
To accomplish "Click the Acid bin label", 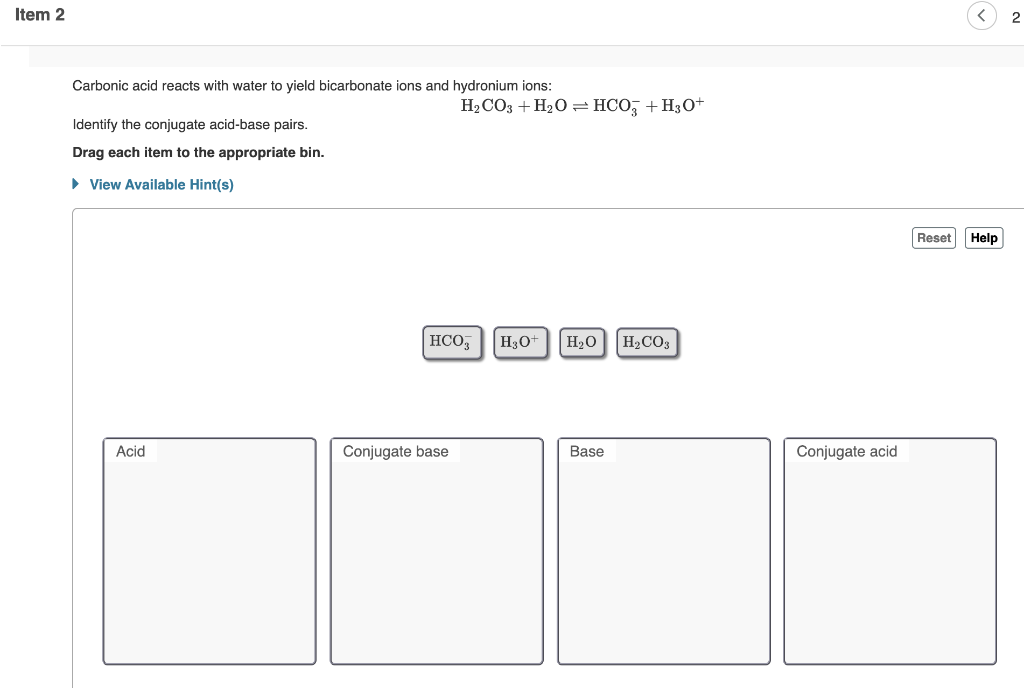I will click(x=131, y=451).
